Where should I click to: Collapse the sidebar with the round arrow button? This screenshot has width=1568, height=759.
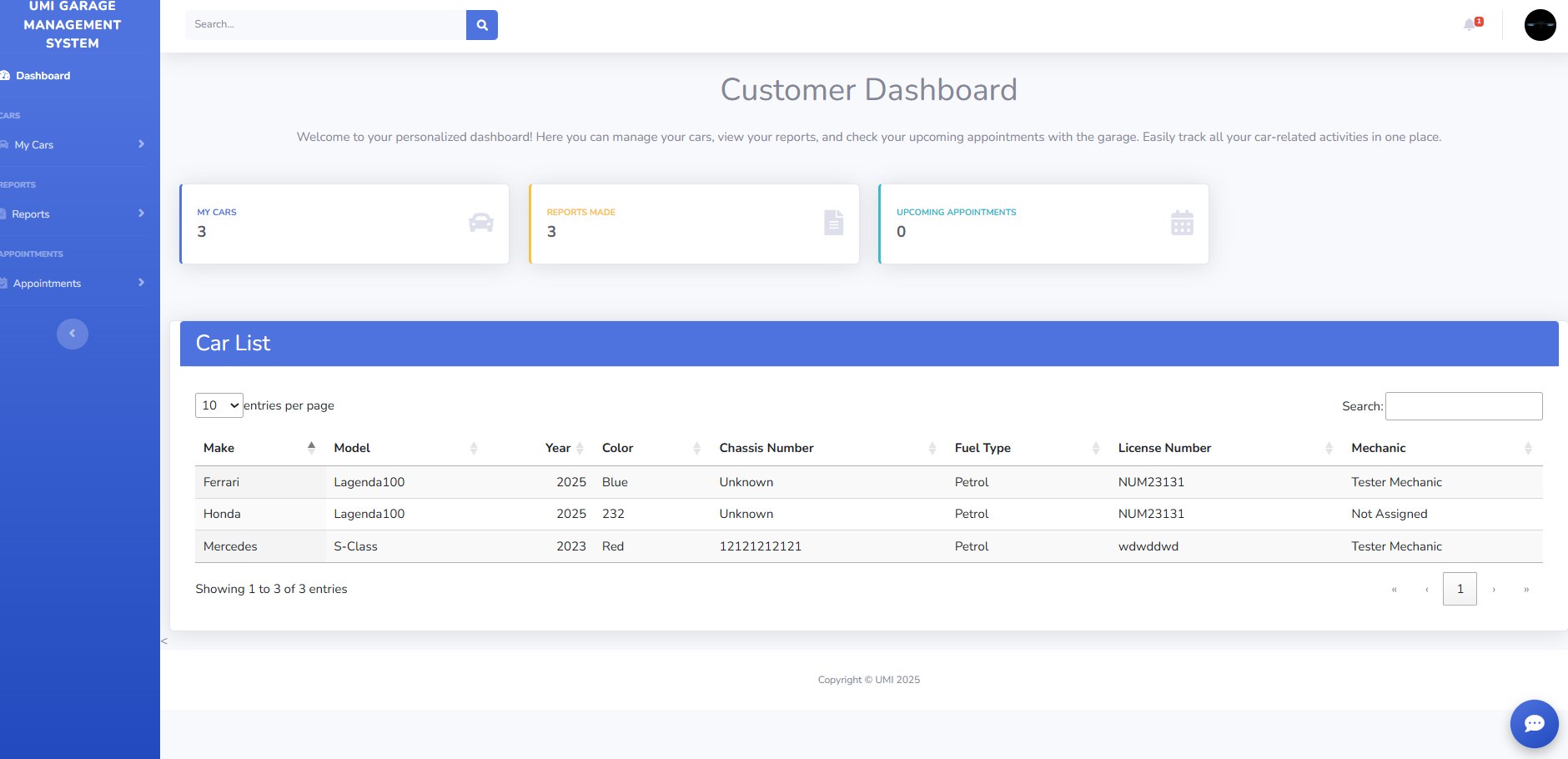(x=73, y=334)
